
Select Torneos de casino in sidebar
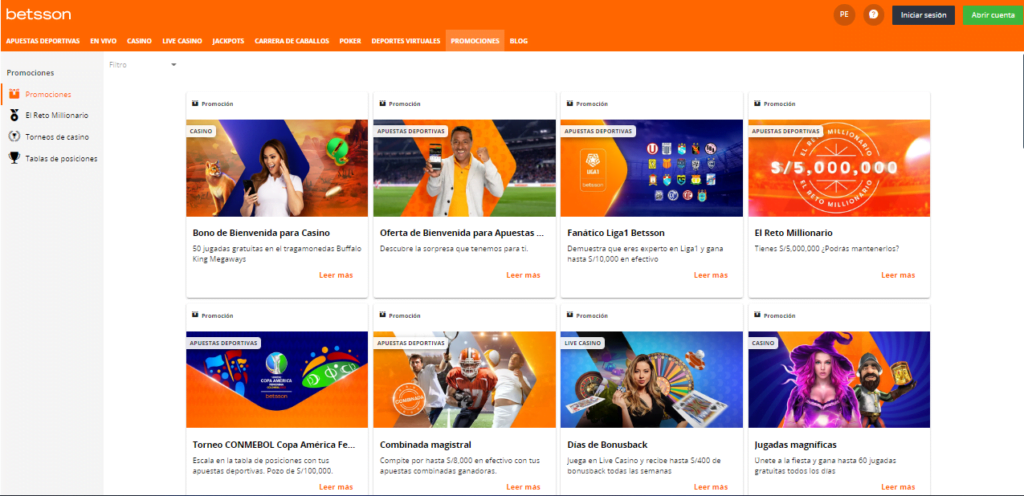[57, 137]
